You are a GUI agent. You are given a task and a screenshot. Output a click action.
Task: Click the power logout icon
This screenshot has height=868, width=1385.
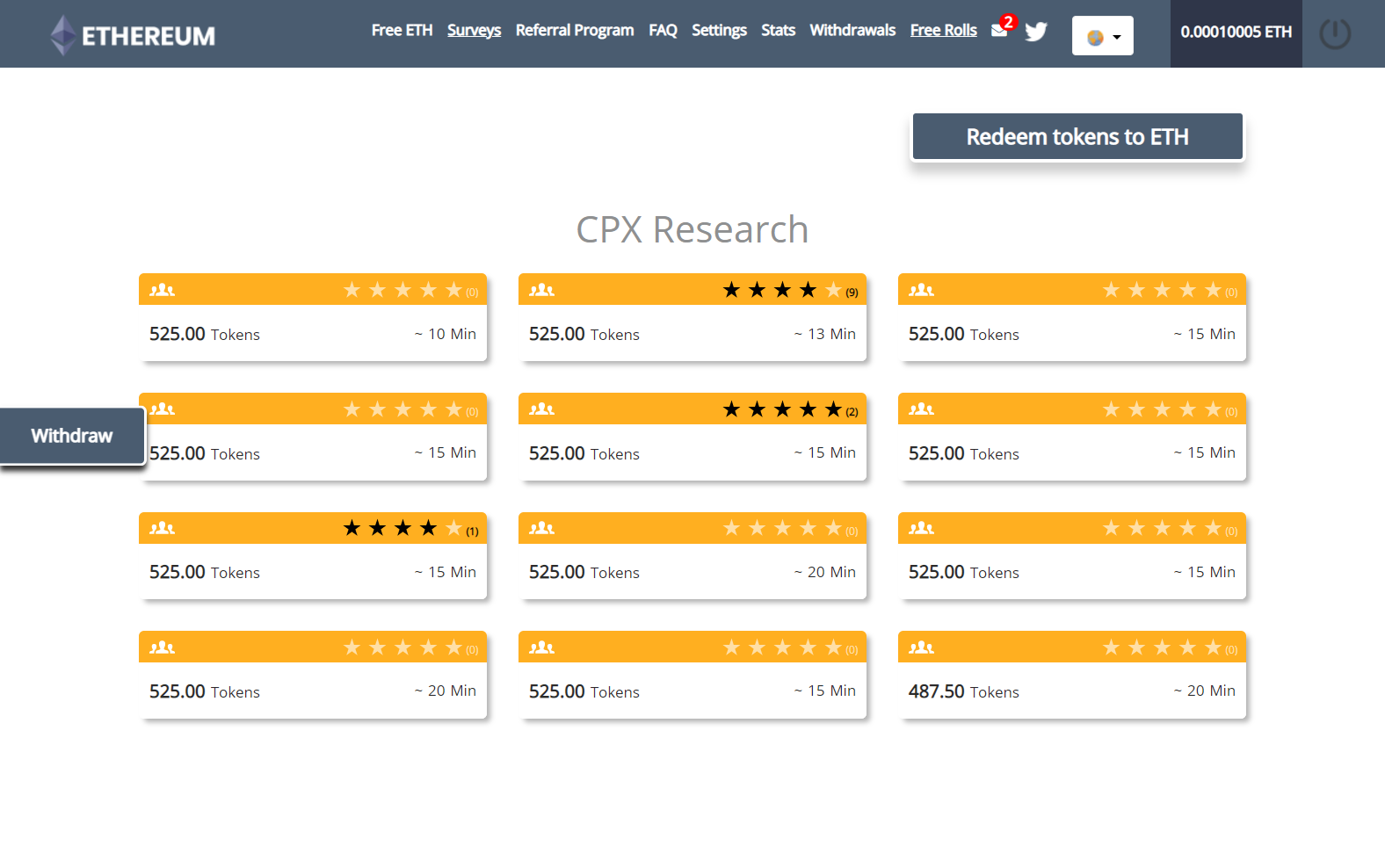pyautogui.click(x=1335, y=34)
